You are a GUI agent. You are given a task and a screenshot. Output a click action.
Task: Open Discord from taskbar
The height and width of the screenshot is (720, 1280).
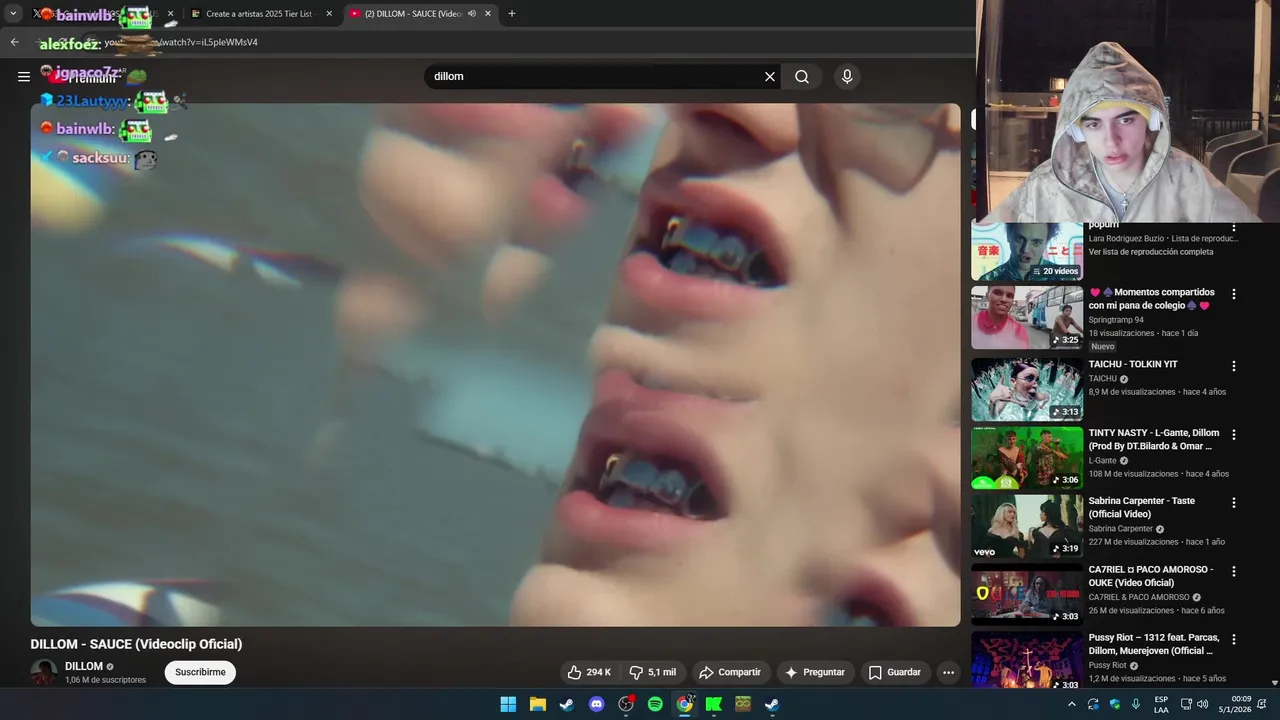(597, 704)
